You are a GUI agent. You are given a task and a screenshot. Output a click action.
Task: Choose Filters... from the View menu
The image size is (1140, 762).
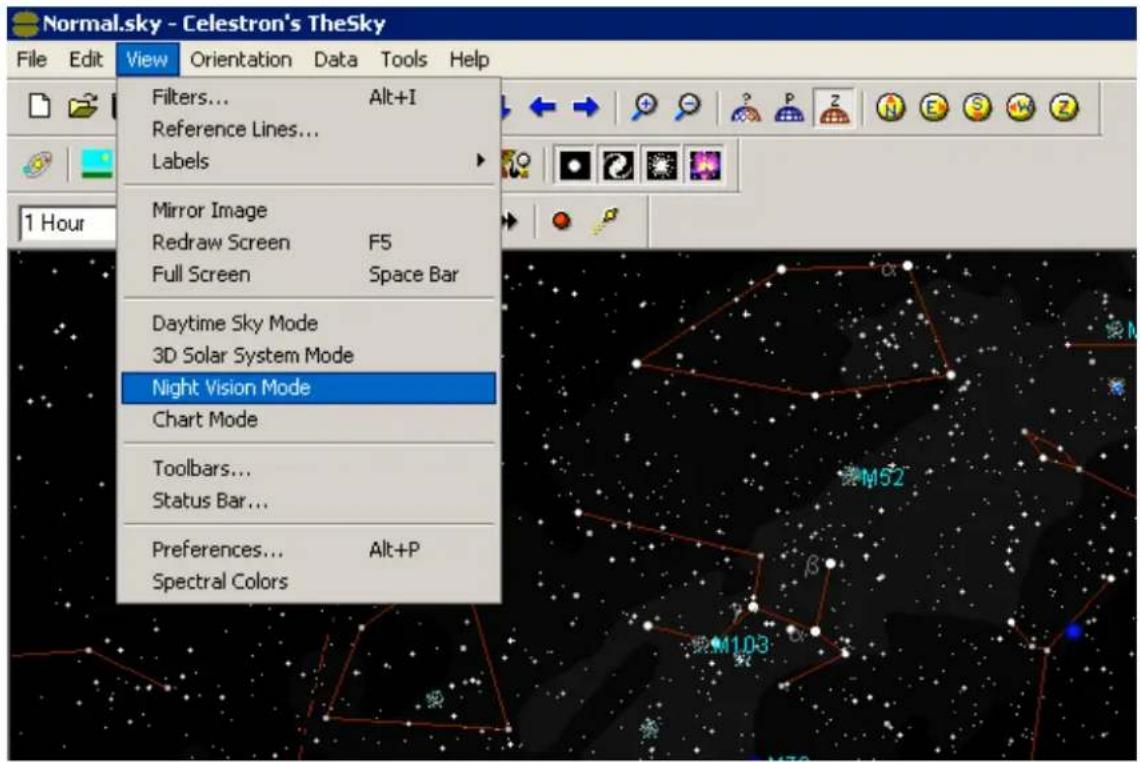pyautogui.click(x=309, y=97)
